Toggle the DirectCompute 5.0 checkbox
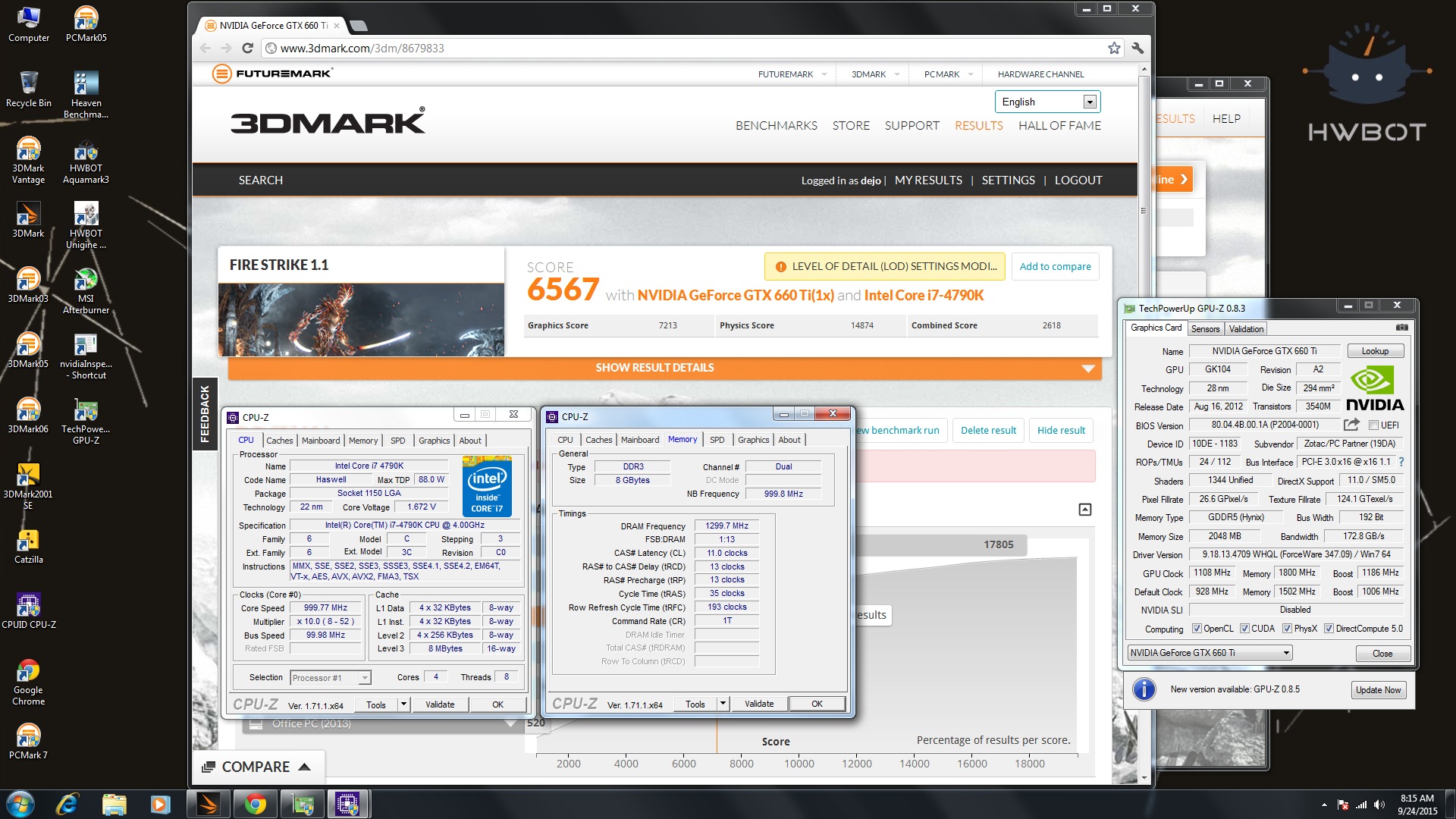Image resolution: width=1456 pixels, height=819 pixels. [x=1329, y=629]
